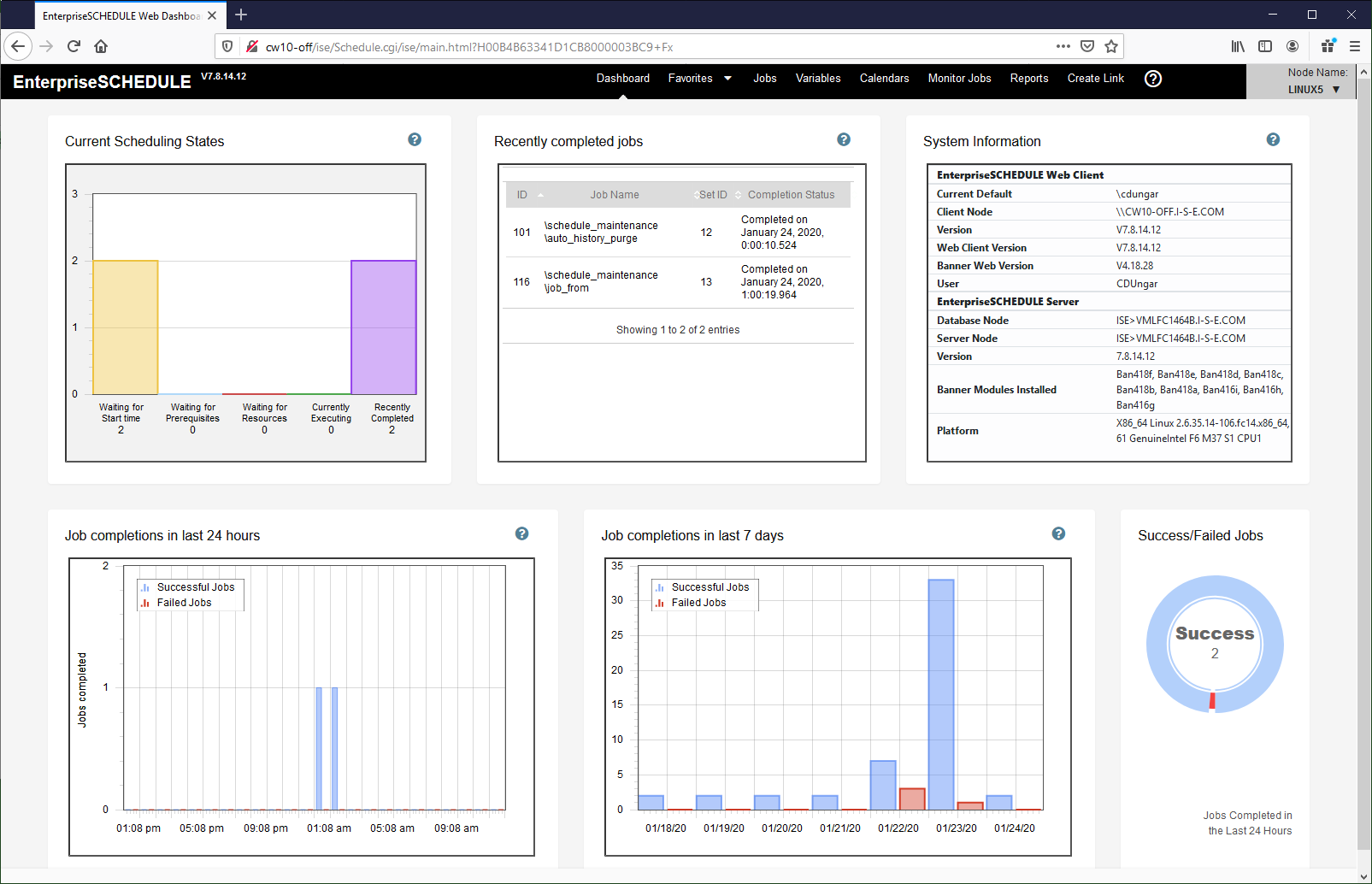Click the 01/23/20 successful jobs bar
The width and height of the screenshot is (1372, 884).
941,694
